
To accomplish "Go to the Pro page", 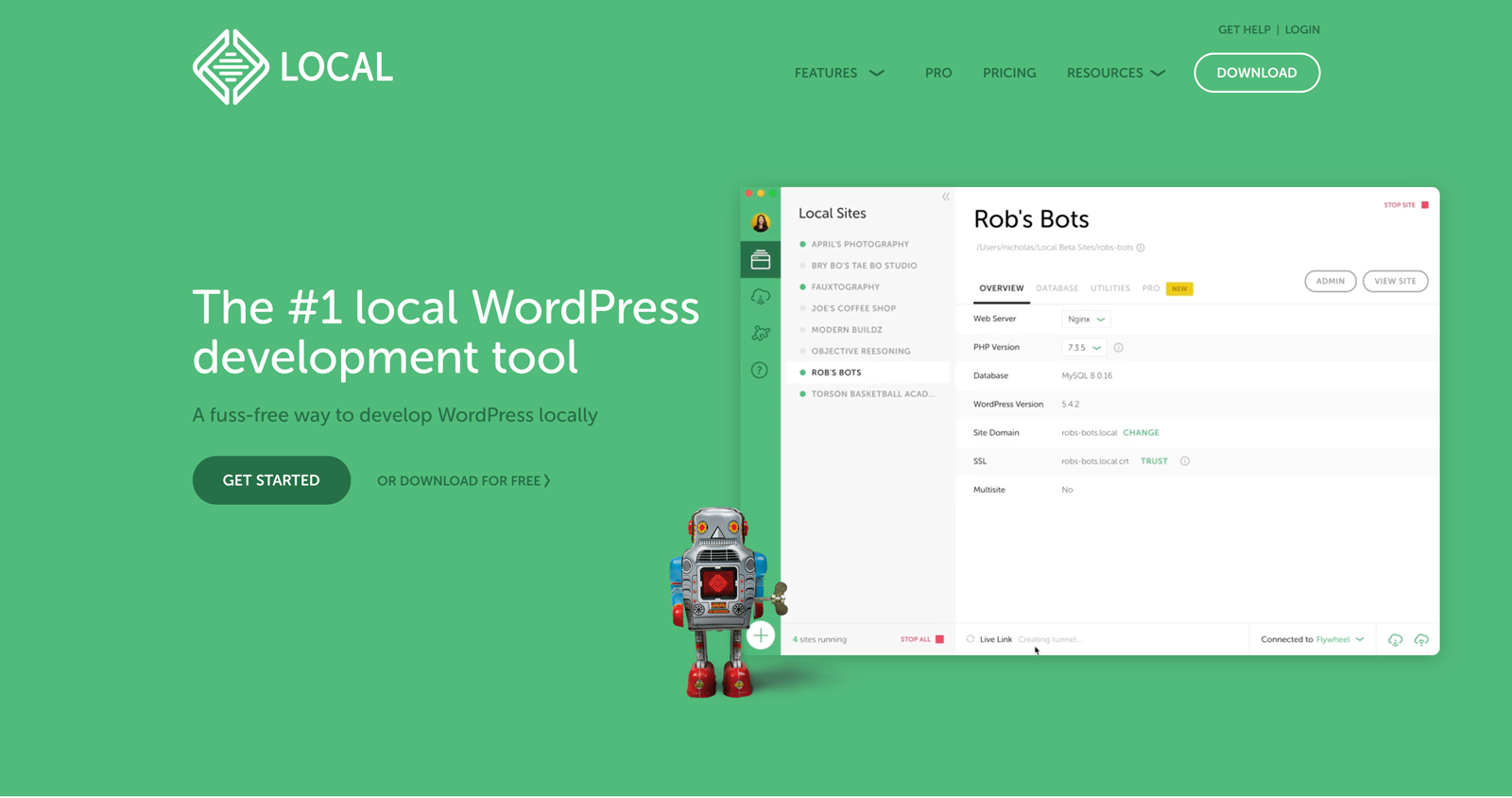I will tap(938, 73).
